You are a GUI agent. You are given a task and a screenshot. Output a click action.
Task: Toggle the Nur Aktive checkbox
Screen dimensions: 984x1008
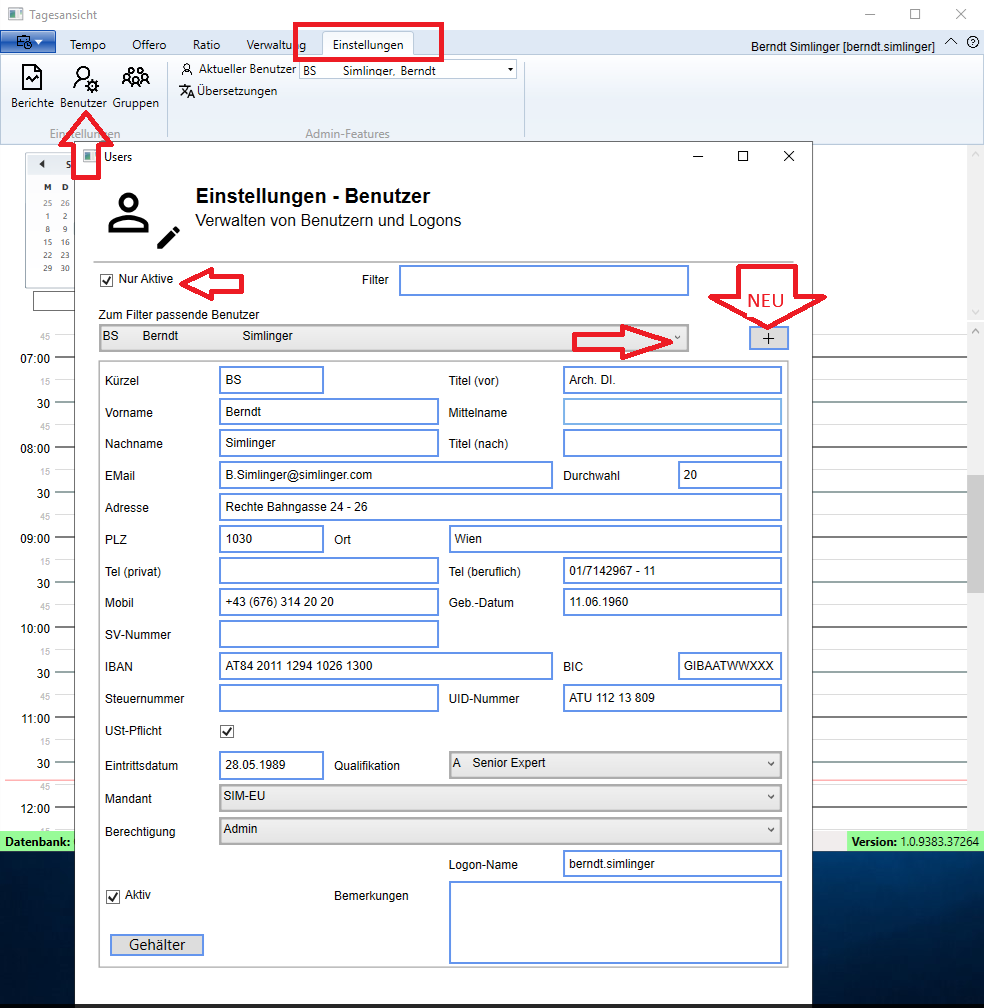[x=107, y=280]
